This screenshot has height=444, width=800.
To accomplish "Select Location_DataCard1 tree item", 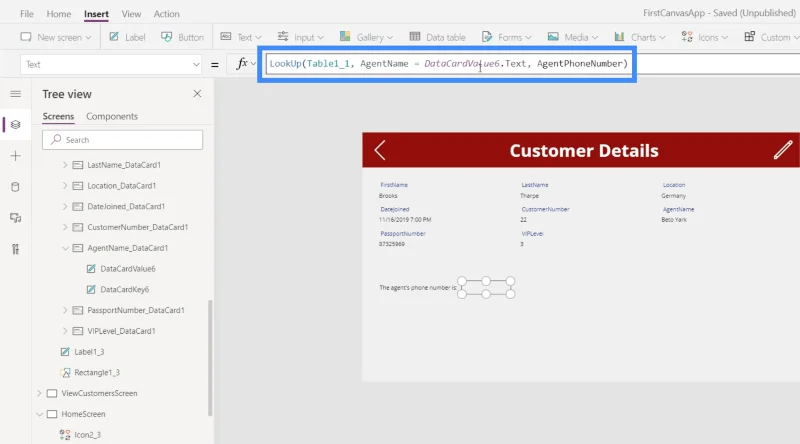I will click(x=121, y=186).
